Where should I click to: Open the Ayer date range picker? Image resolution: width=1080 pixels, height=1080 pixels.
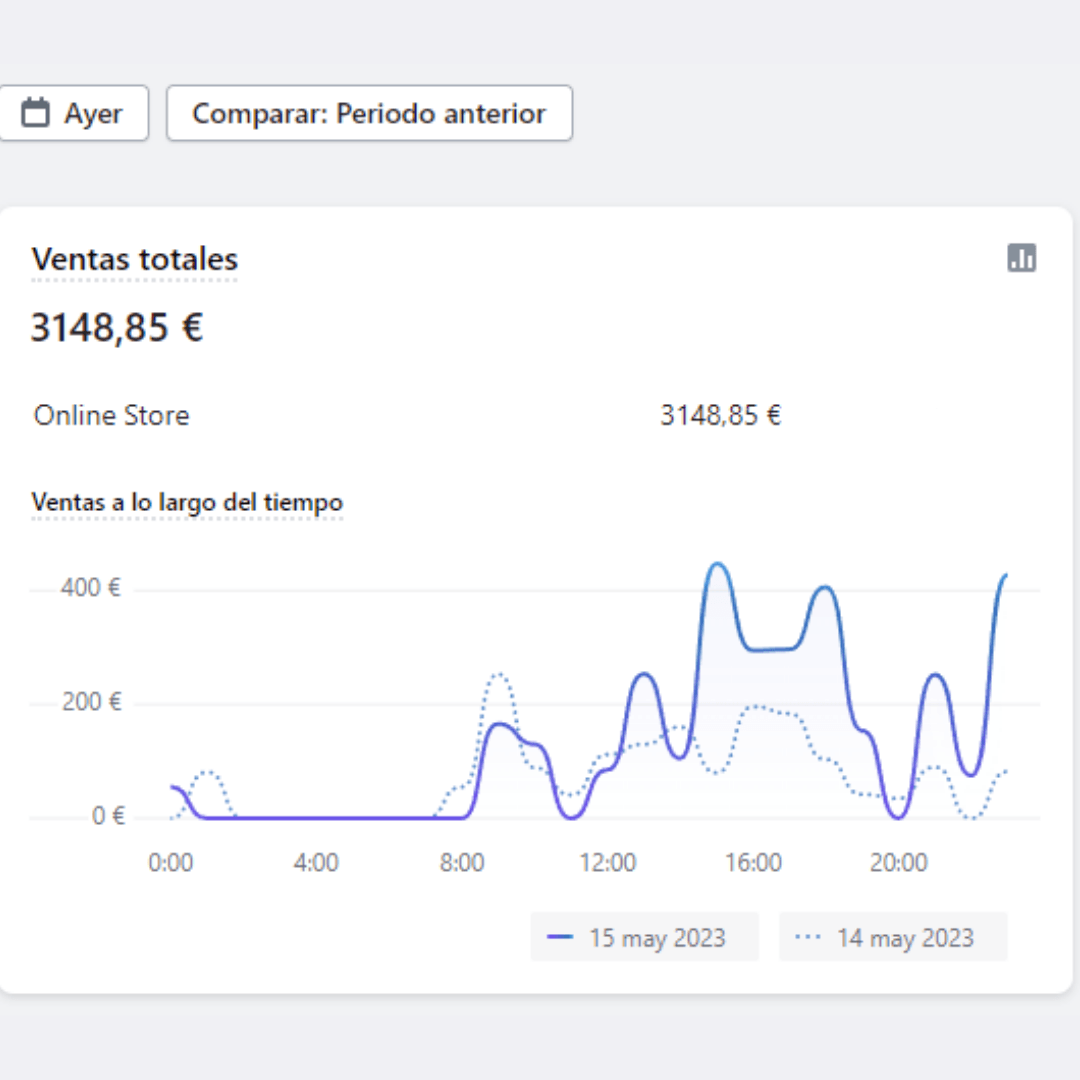pos(72,113)
